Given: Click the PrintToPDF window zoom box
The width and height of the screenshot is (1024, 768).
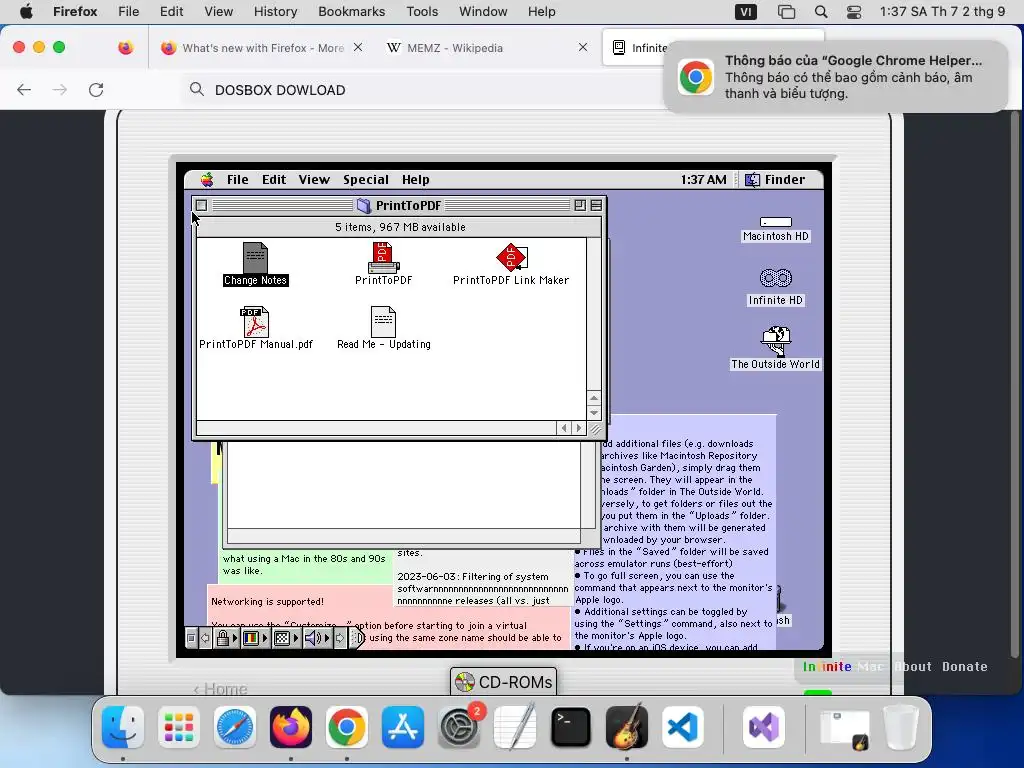Looking at the screenshot, I should click(x=580, y=205).
